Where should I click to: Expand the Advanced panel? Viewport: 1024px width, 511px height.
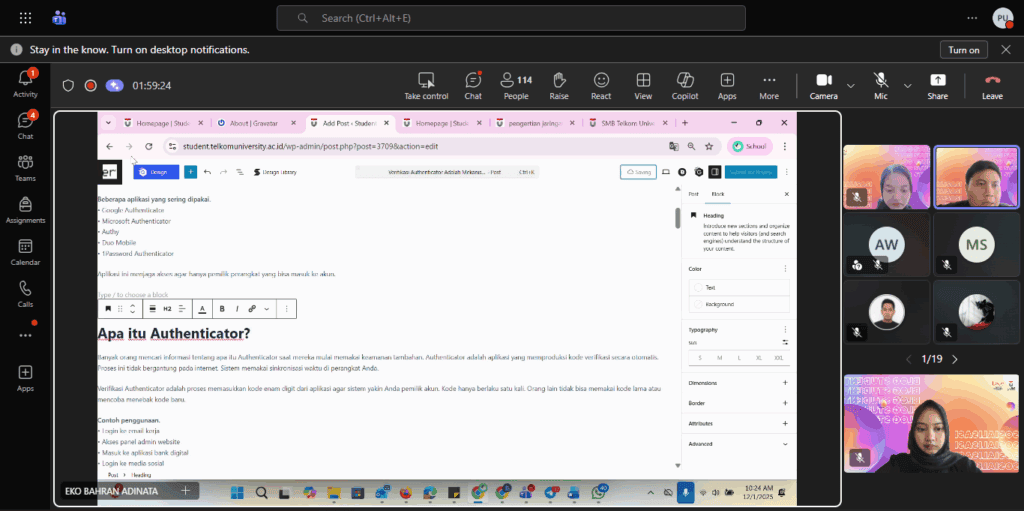(739, 444)
